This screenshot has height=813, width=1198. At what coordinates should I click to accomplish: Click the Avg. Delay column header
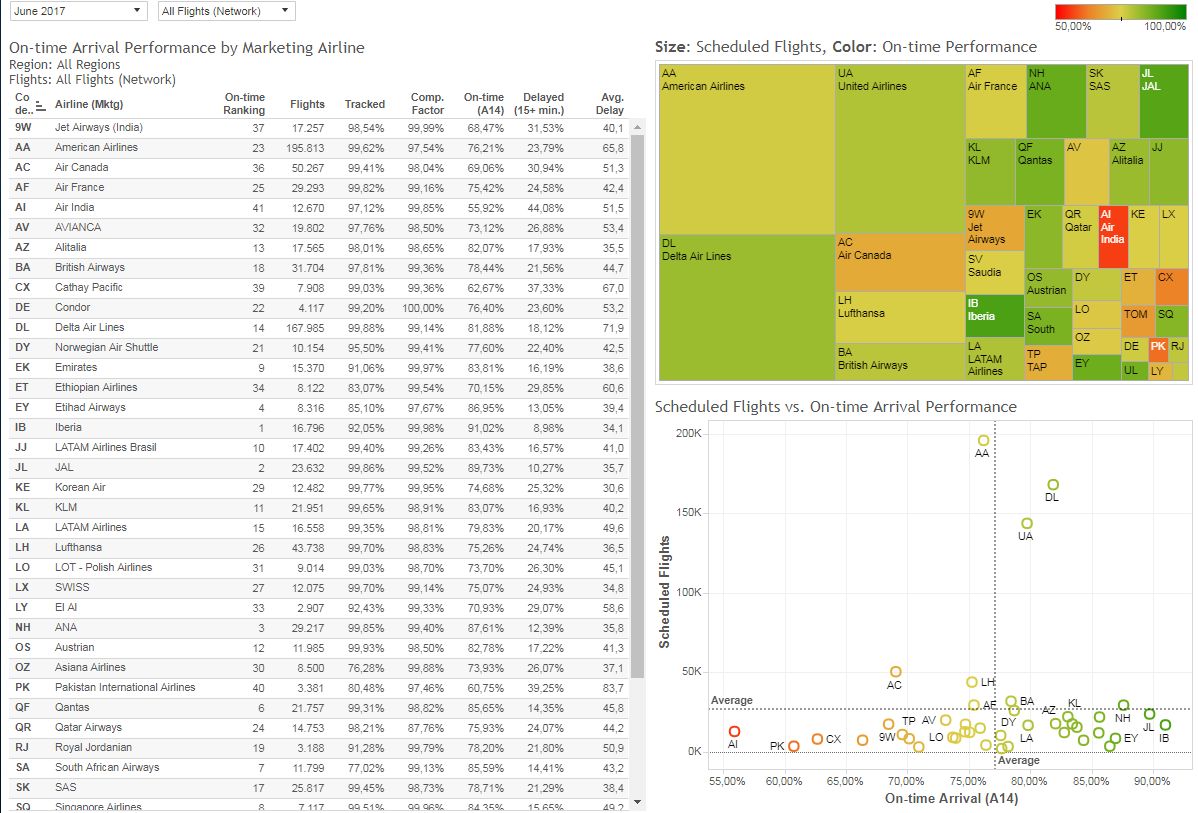610,104
